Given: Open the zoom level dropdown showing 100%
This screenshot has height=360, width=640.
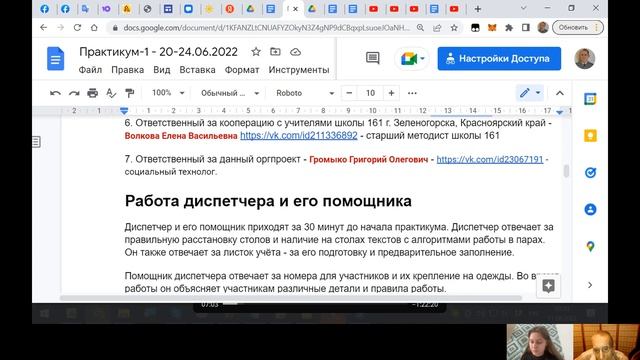Looking at the screenshot, I should (168, 93).
